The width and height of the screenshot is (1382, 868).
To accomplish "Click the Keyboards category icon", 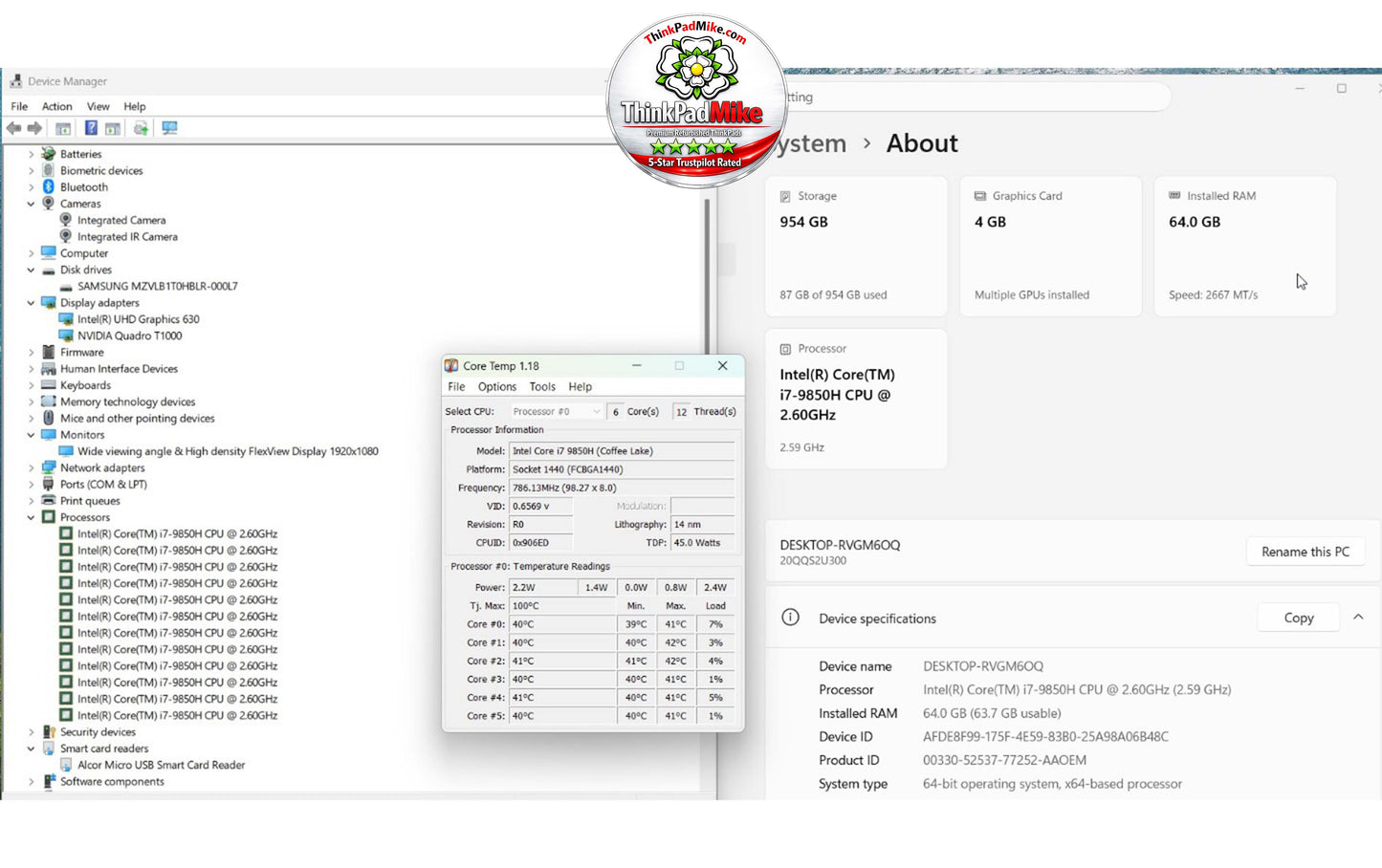I will 49,385.
